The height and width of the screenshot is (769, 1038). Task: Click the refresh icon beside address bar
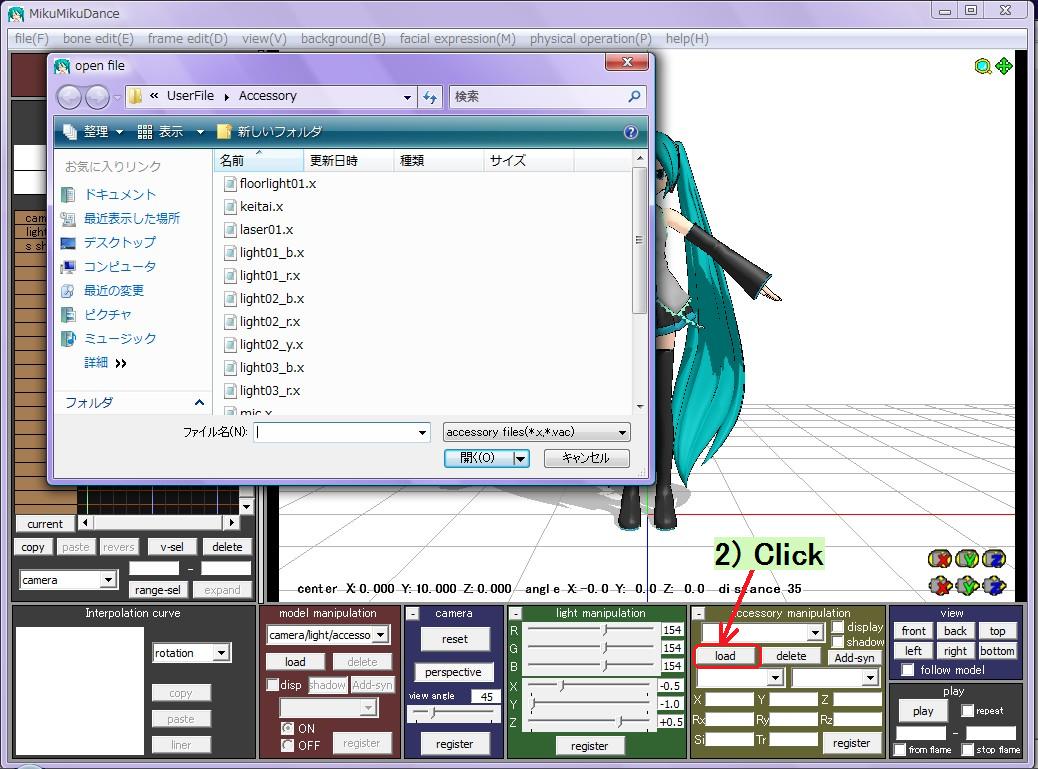(430, 97)
